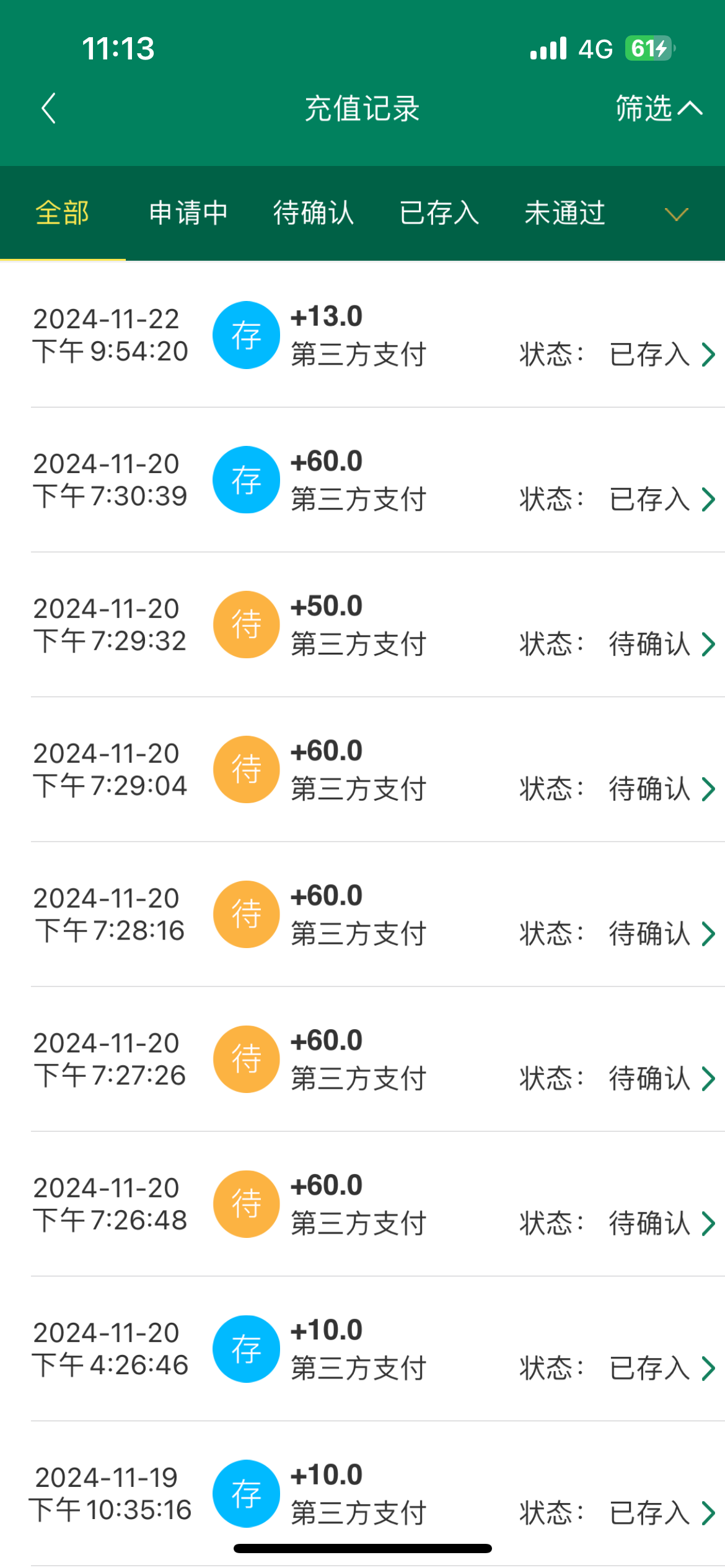This screenshot has width=725, height=1568.
Task: Tap orange 待 icon on 7:28:16 record
Action: pos(246,914)
